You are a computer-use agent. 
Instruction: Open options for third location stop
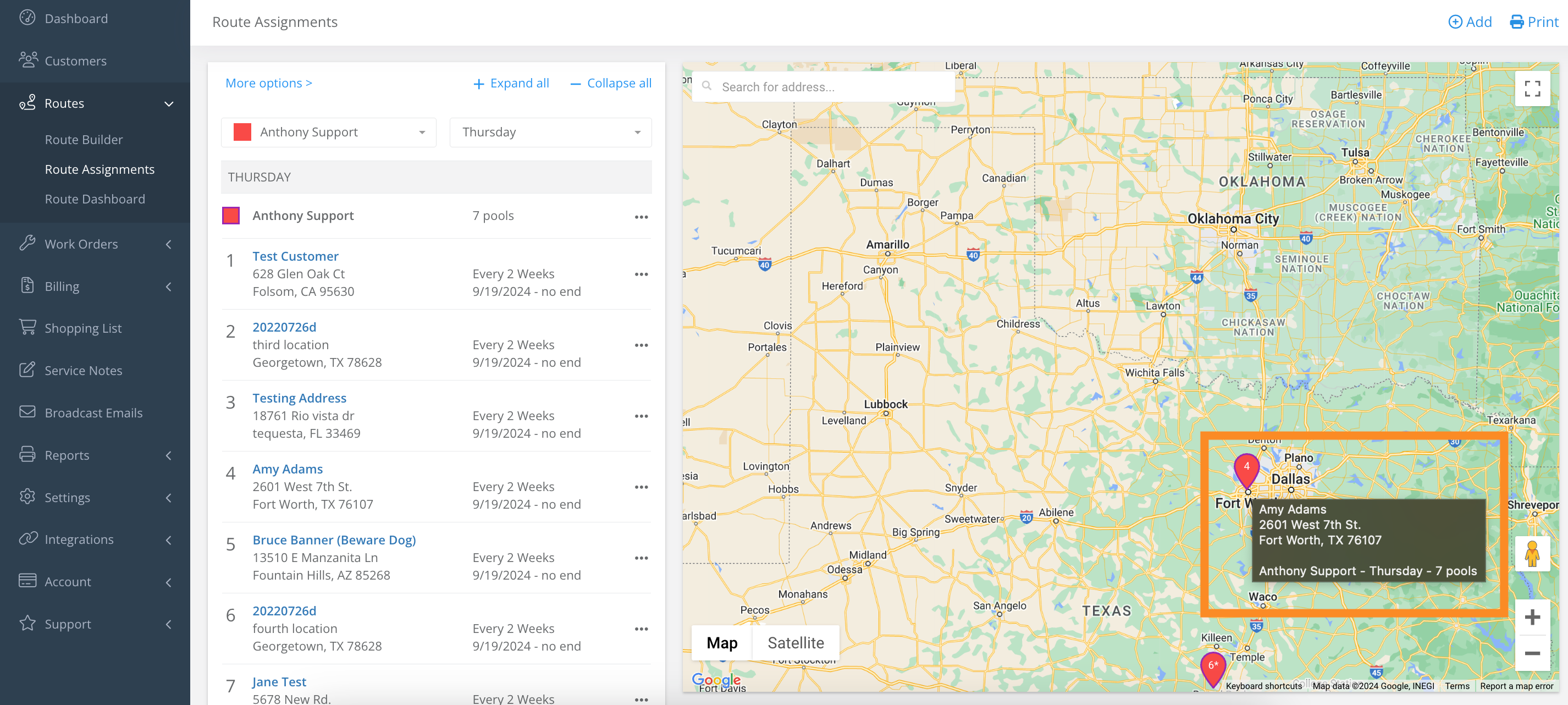(x=641, y=345)
